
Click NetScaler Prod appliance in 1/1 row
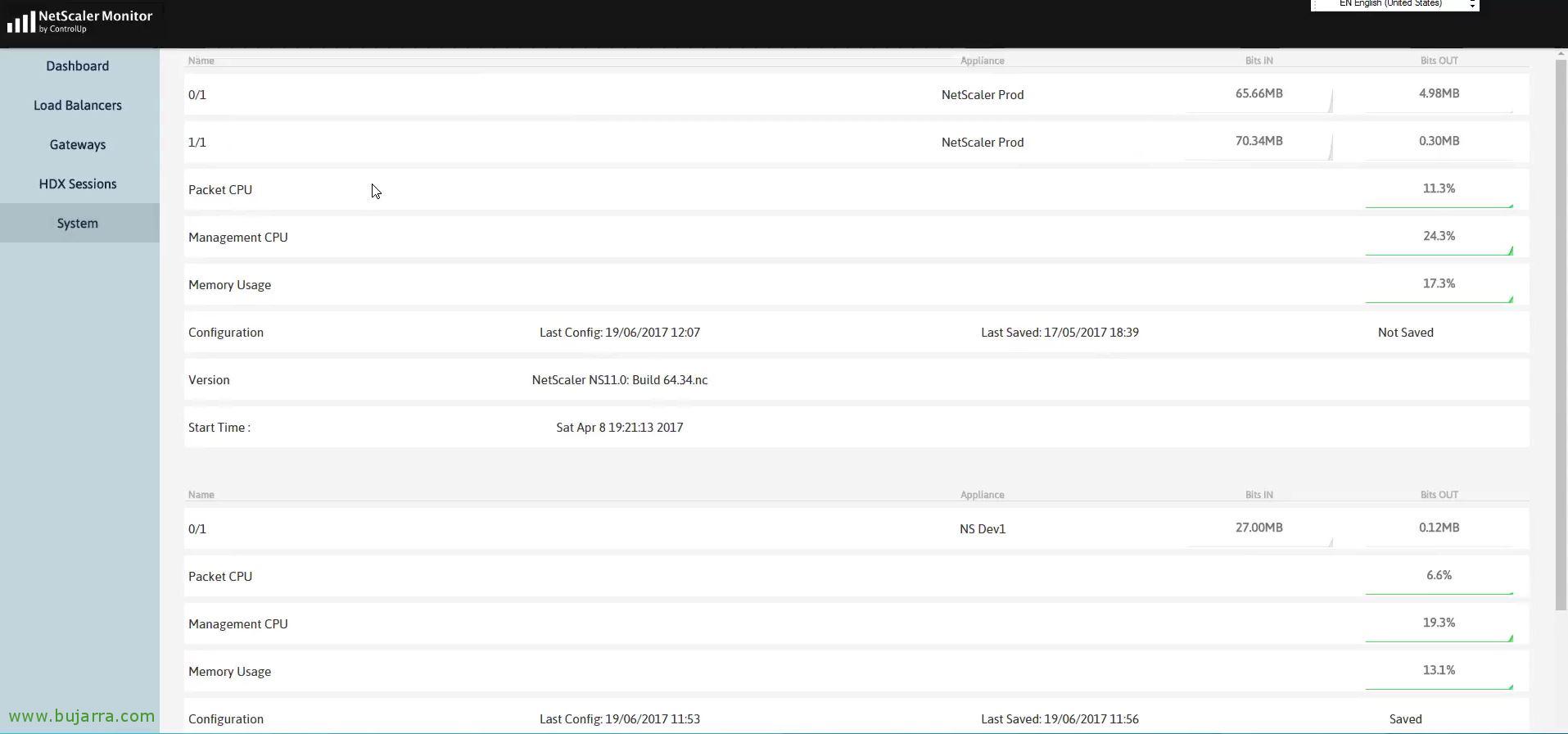(x=983, y=143)
